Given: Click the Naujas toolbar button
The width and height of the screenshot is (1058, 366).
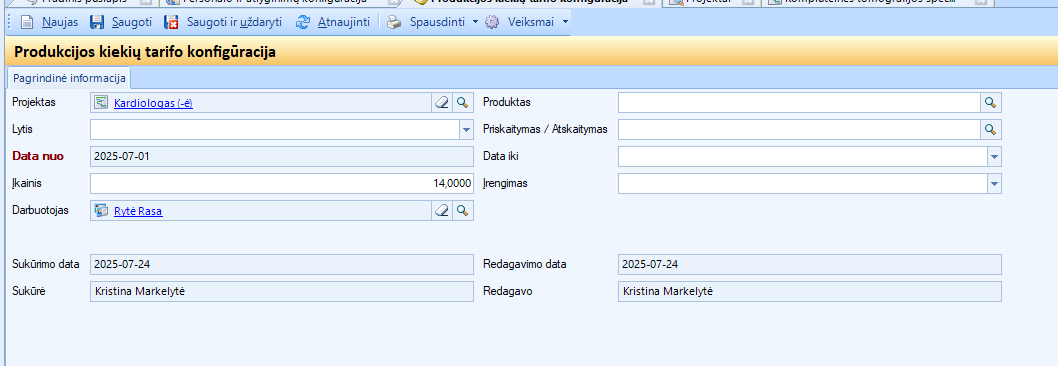Looking at the screenshot, I should tap(49, 22).
